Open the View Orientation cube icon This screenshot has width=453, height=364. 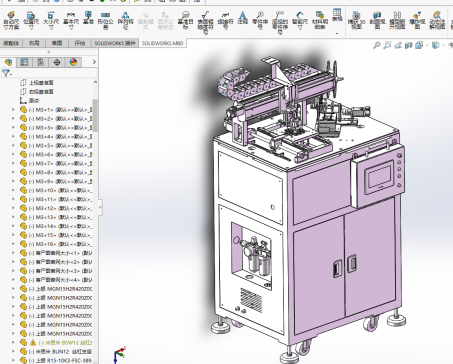[x=420, y=45]
